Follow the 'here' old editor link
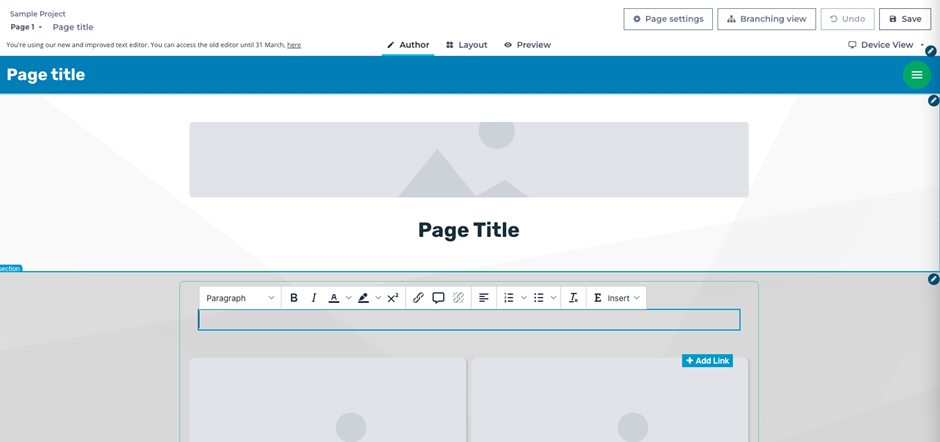Viewport: 940px width, 442px height. pos(294,45)
